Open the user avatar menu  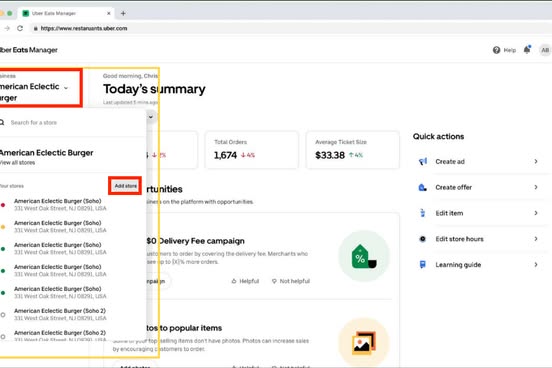[545, 50]
